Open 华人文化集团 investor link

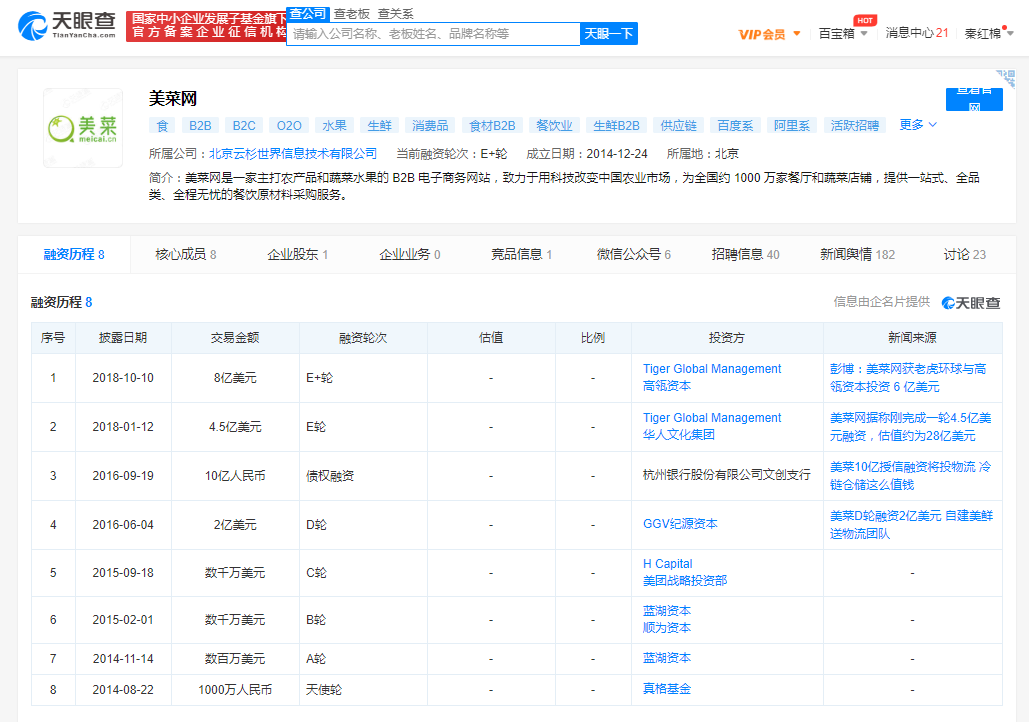[679, 435]
